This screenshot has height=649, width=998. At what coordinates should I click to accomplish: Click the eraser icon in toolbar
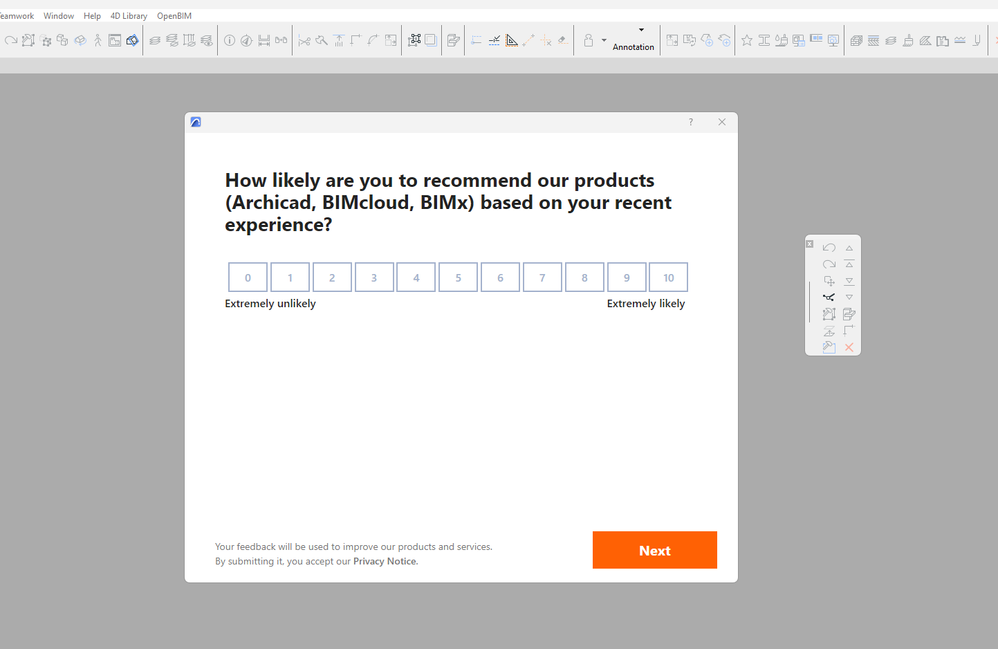point(563,41)
